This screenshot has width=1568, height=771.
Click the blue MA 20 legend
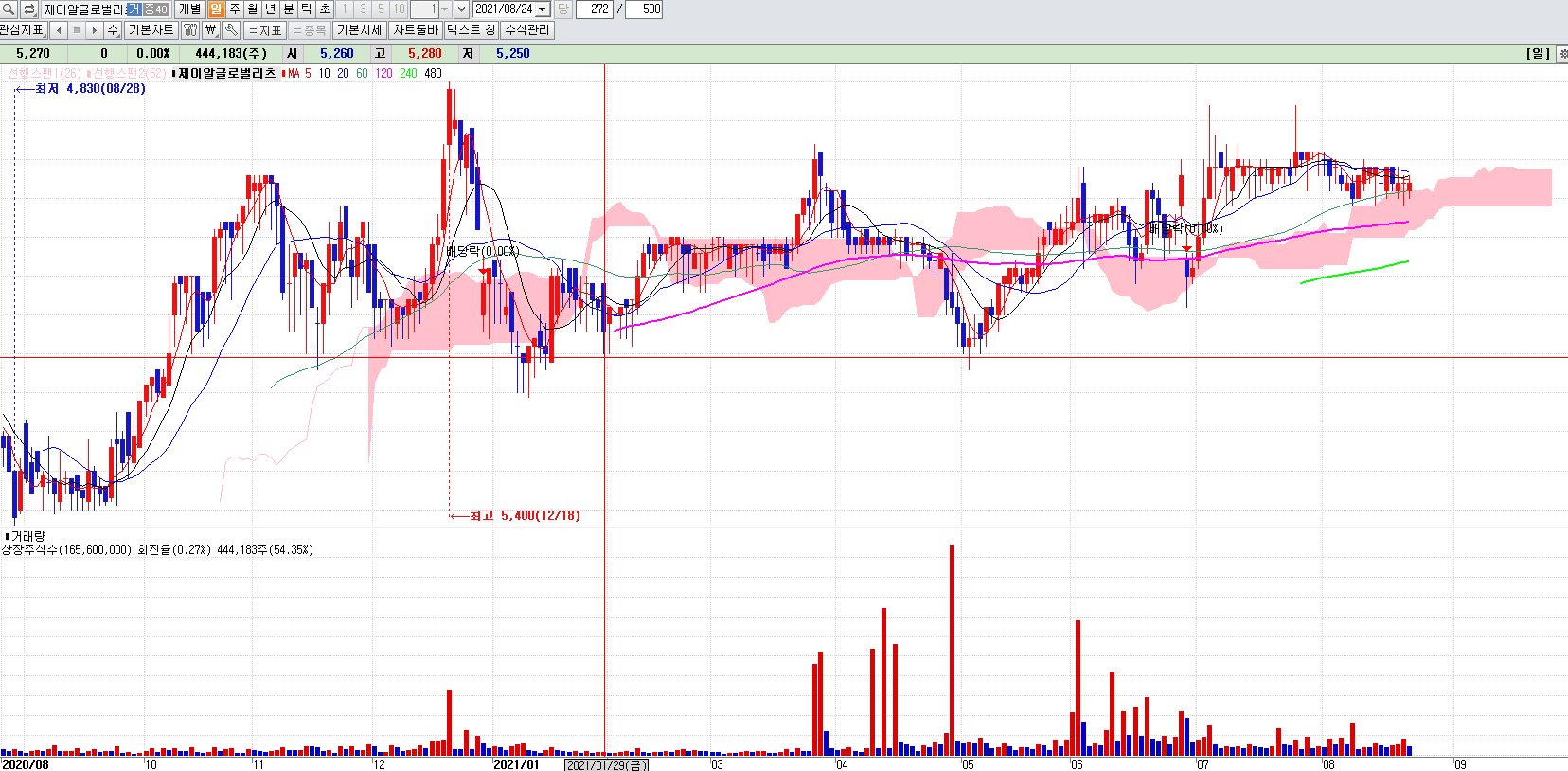pos(343,73)
